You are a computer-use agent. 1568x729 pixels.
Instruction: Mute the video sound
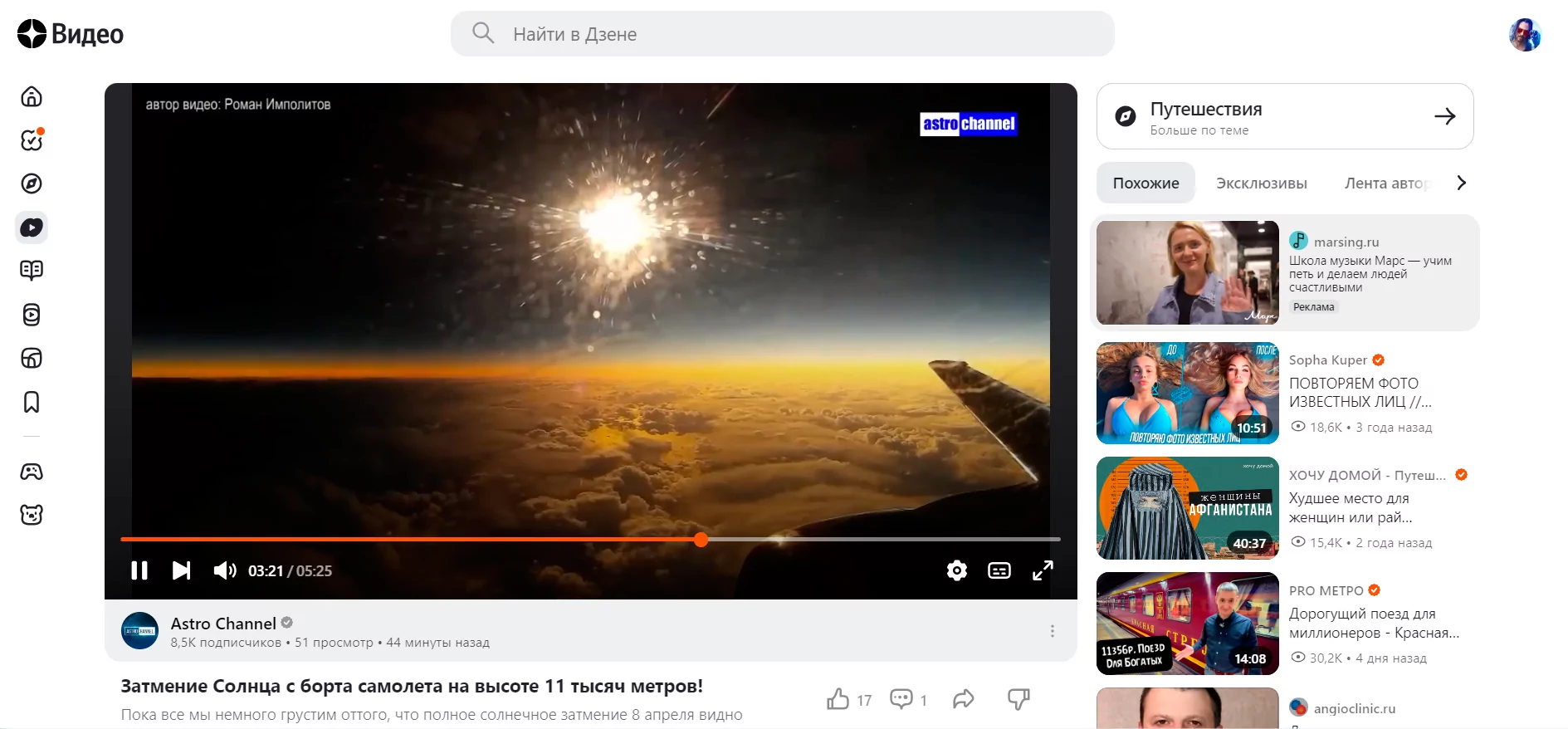pos(225,570)
